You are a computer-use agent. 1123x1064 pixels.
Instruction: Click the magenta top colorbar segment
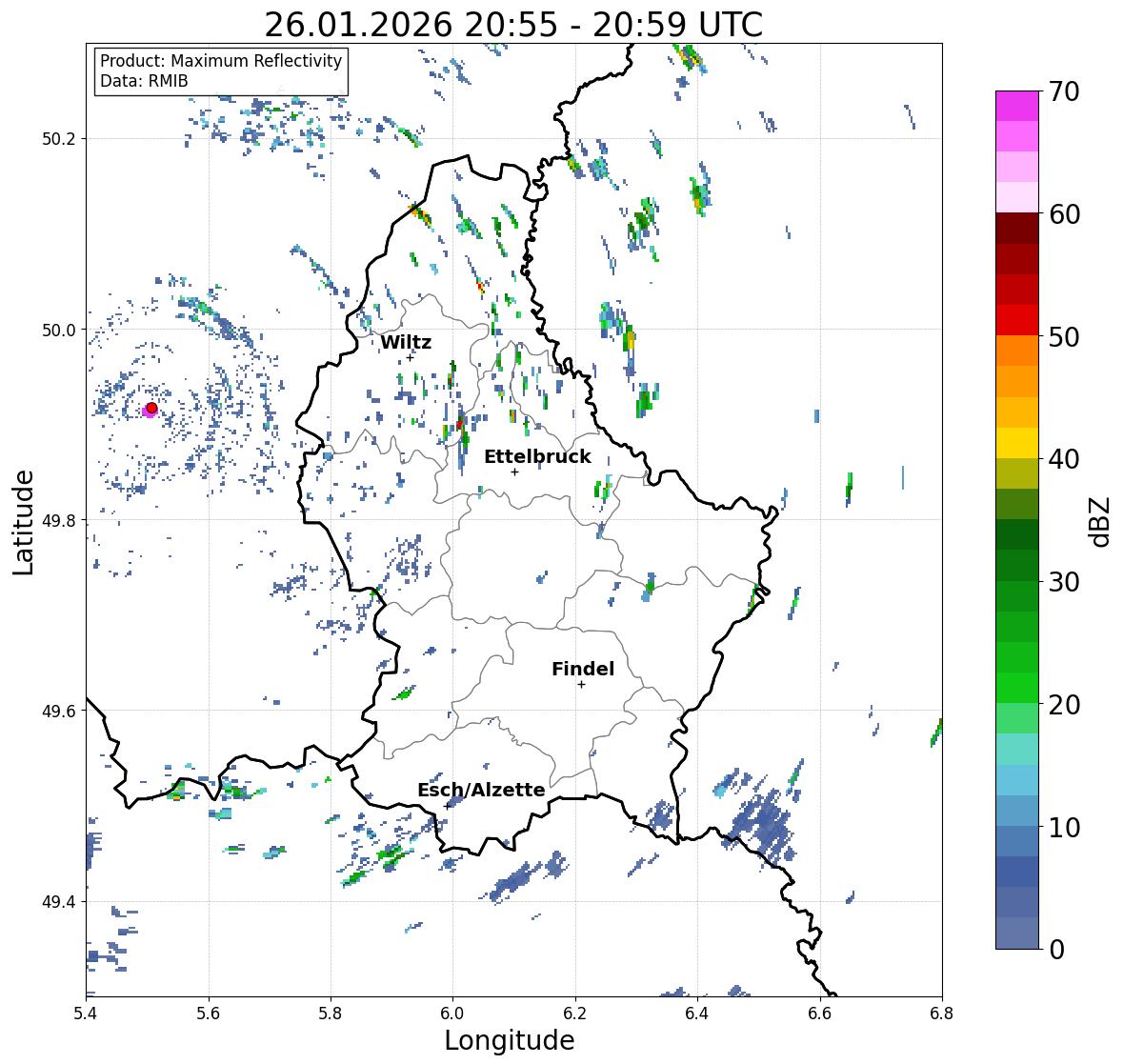1017,106
